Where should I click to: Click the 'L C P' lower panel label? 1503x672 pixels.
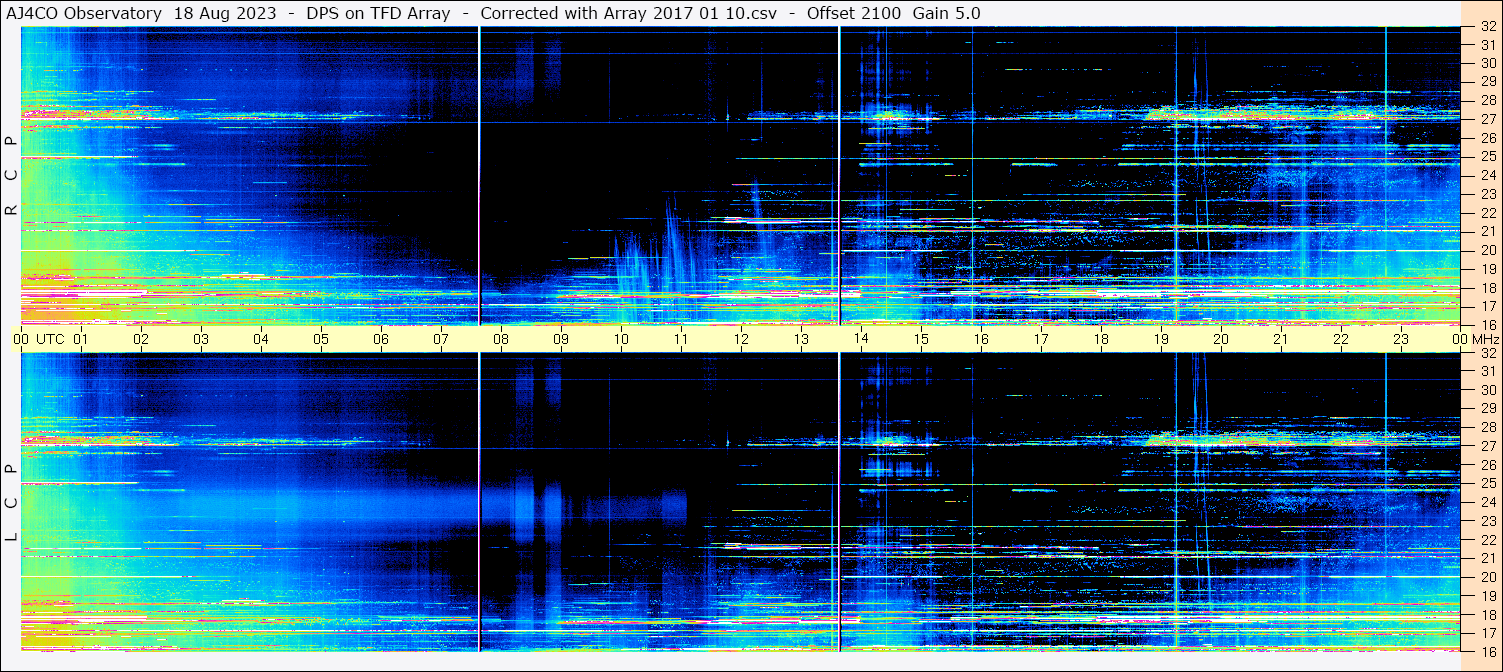tap(11, 503)
